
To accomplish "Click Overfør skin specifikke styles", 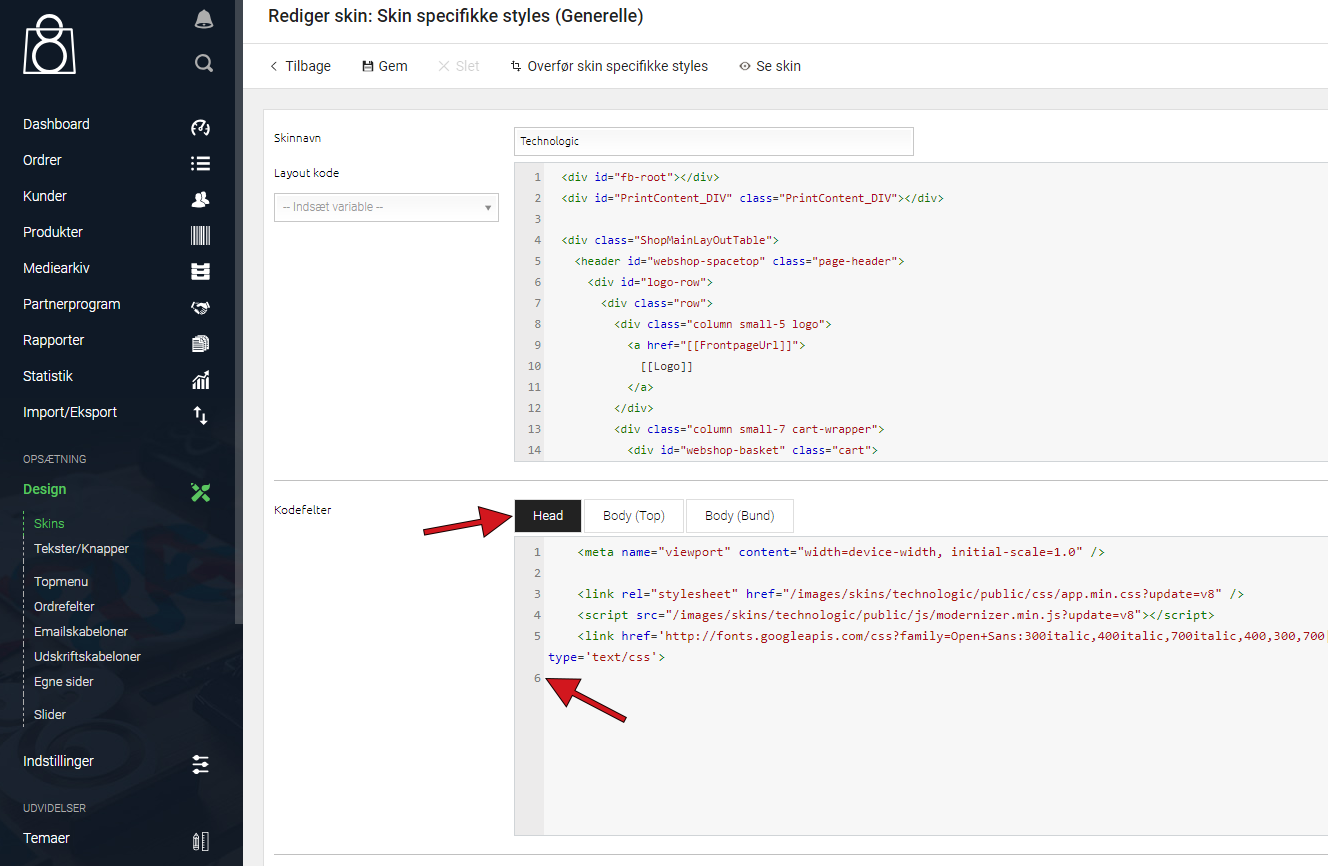I will [x=609, y=66].
